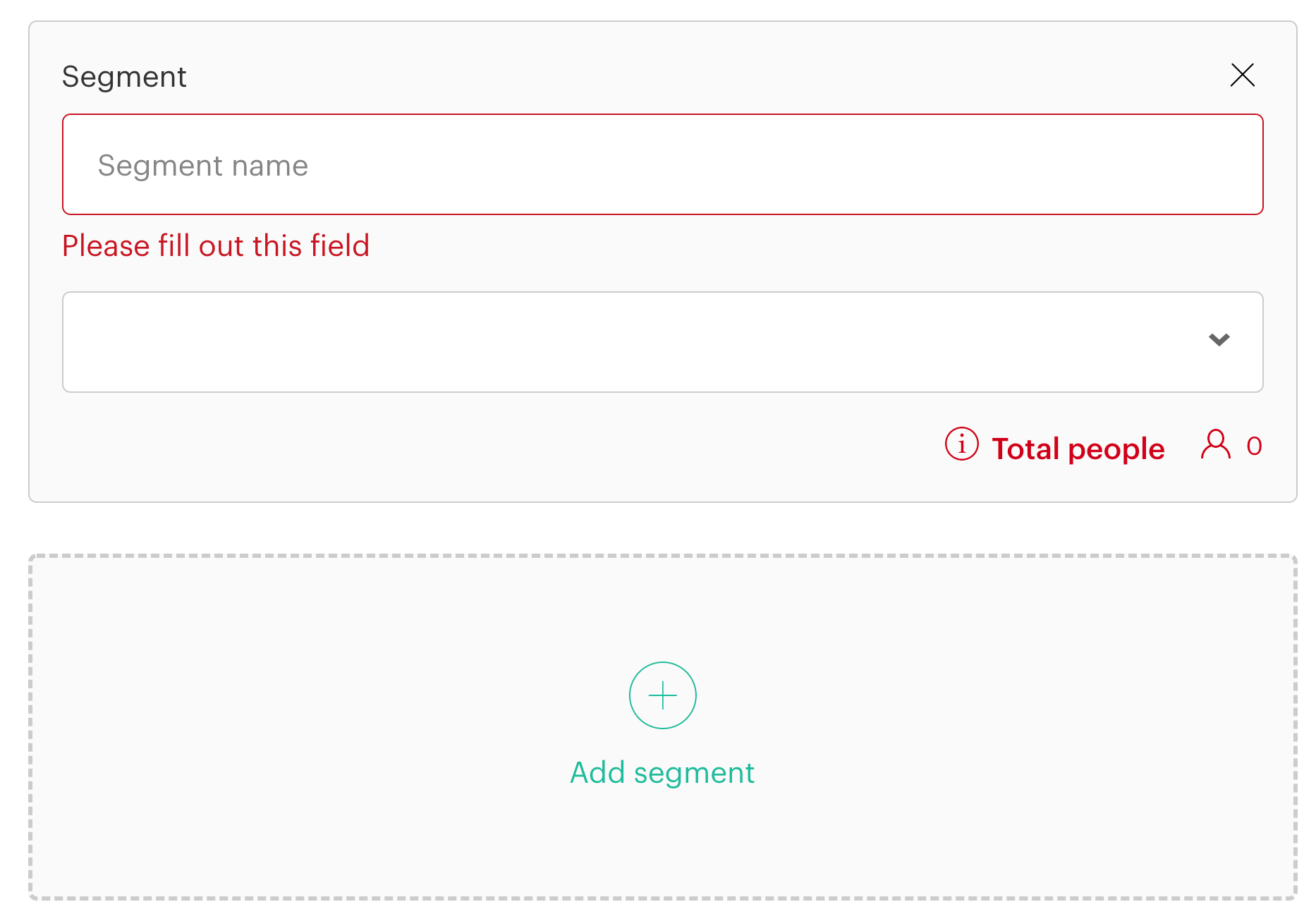This screenshot has width=1316, height=914.
Task: Click the red people count of 0
Action: [1254, 446]
